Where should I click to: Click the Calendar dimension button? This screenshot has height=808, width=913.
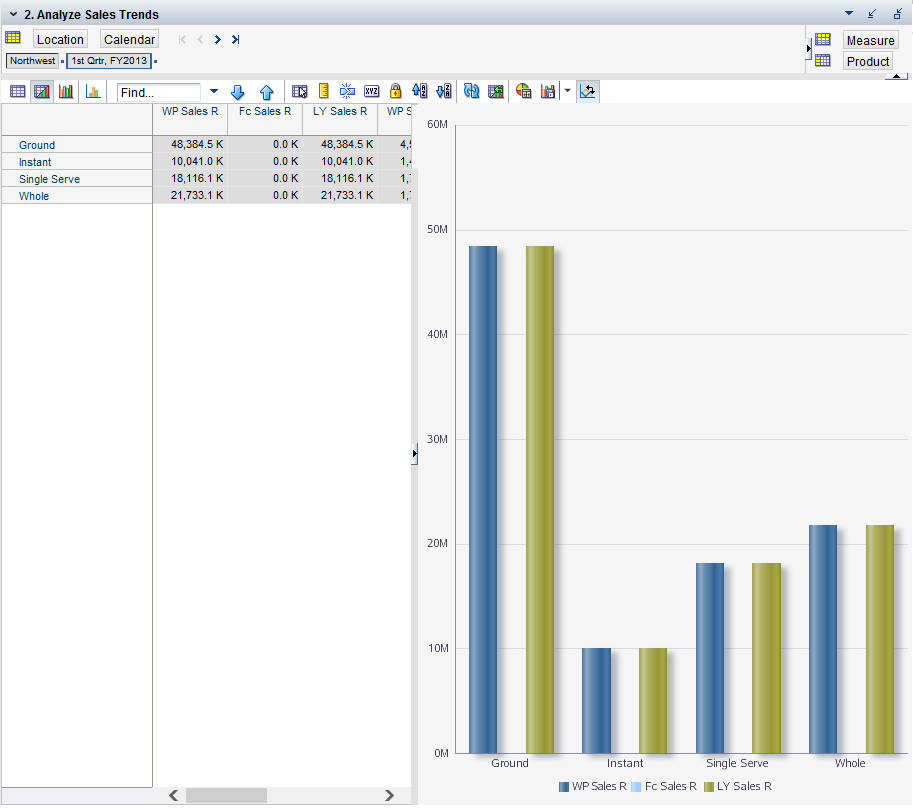129,39
